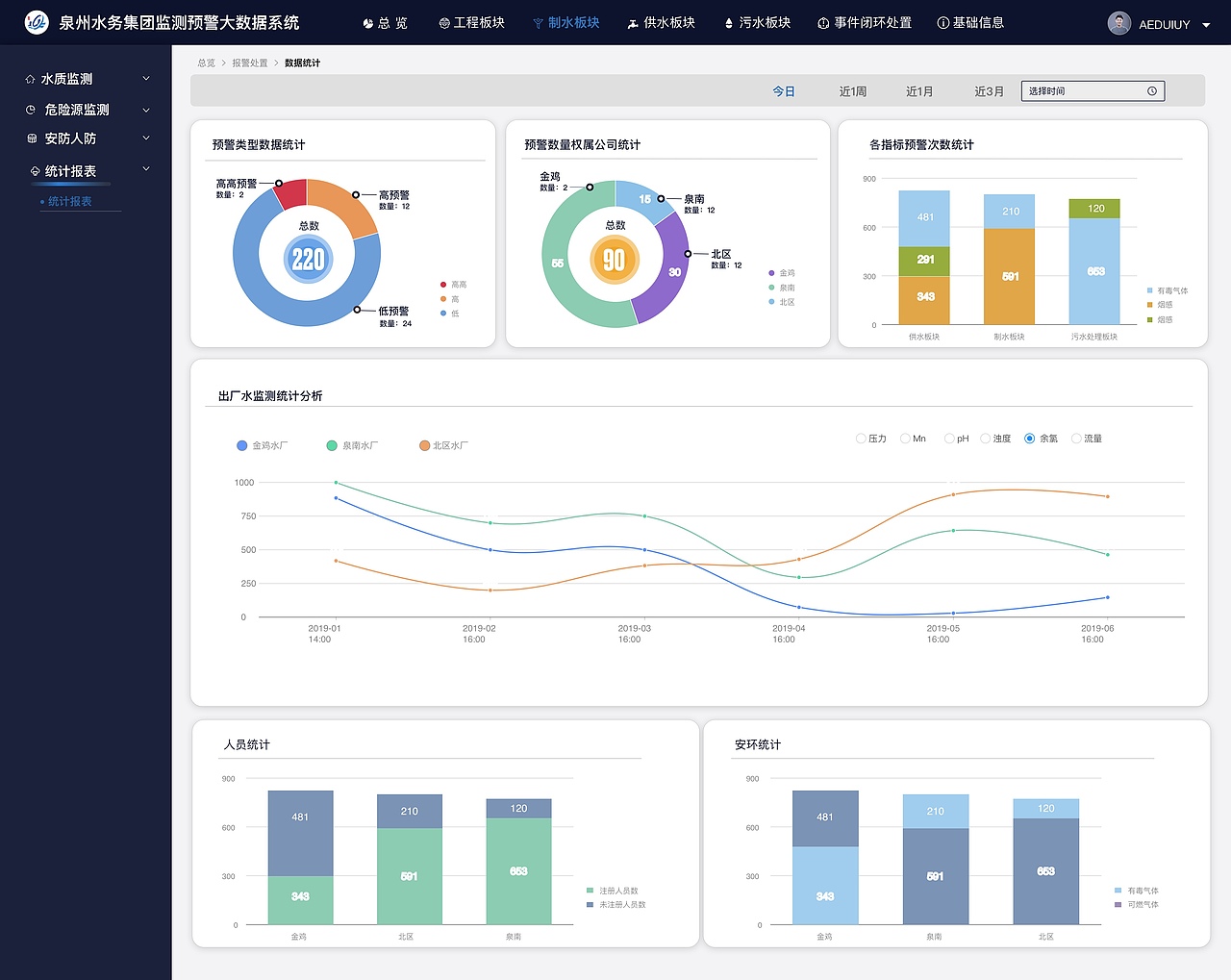Click the 危险源监测 sidebar icon
Screen dimensions: 1231x980
[31, 110]
